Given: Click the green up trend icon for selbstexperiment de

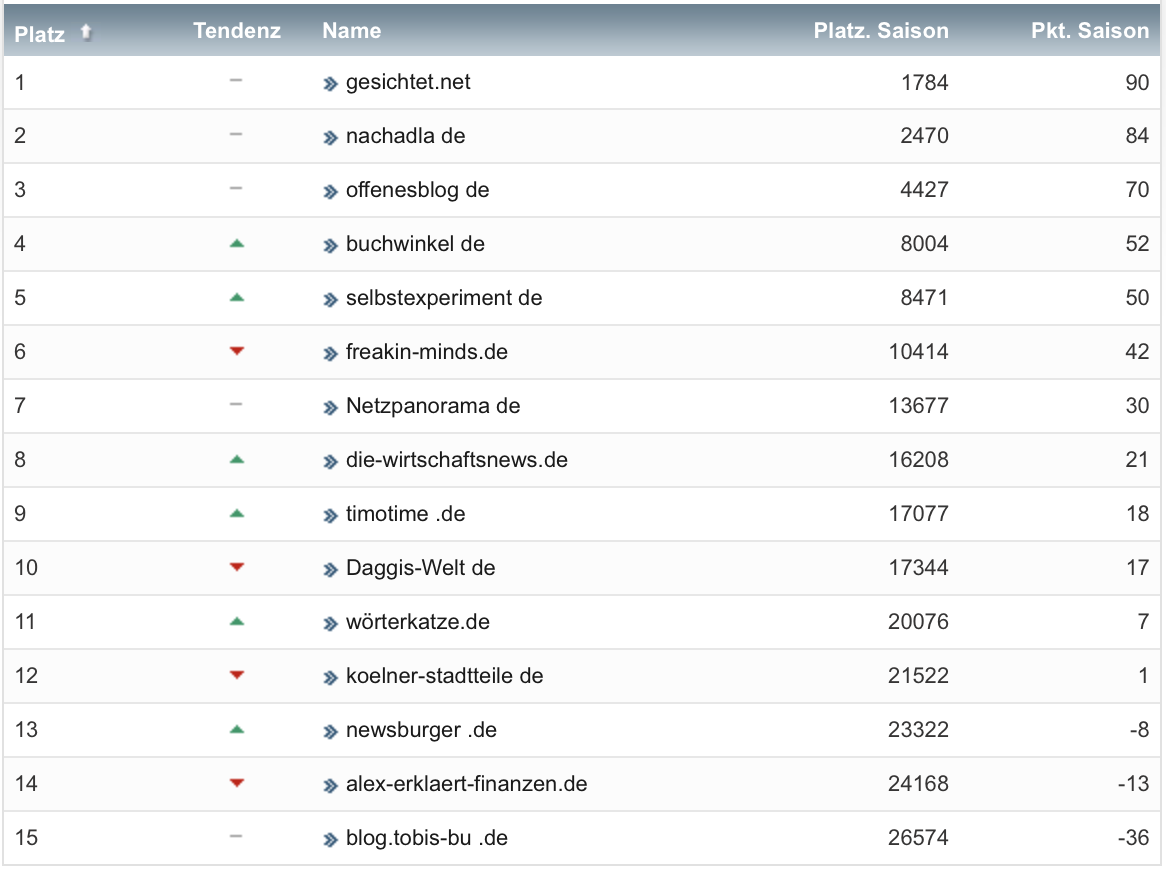Looking at the screenshot, I should (236, 297).
